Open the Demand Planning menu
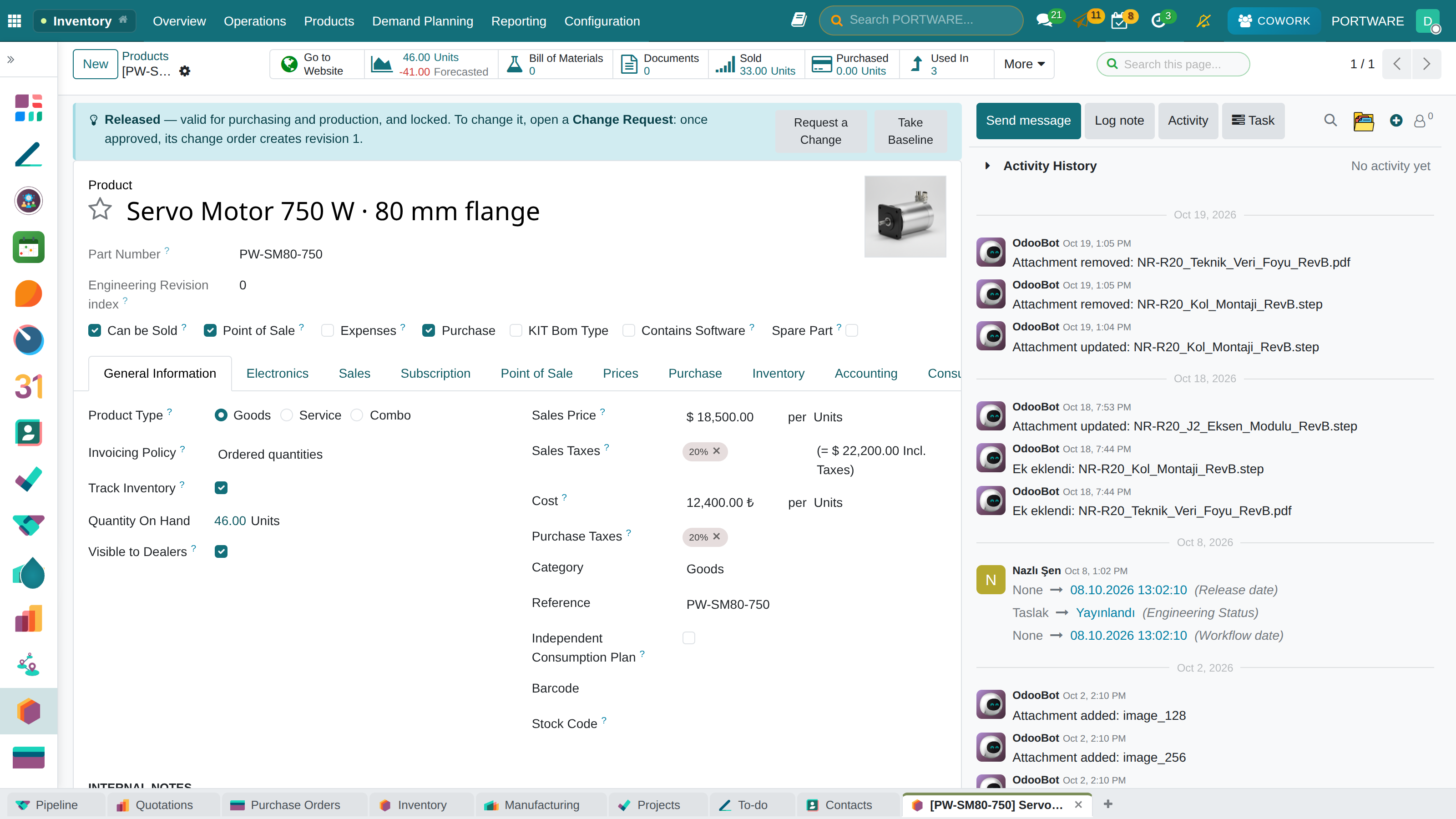 422,21
